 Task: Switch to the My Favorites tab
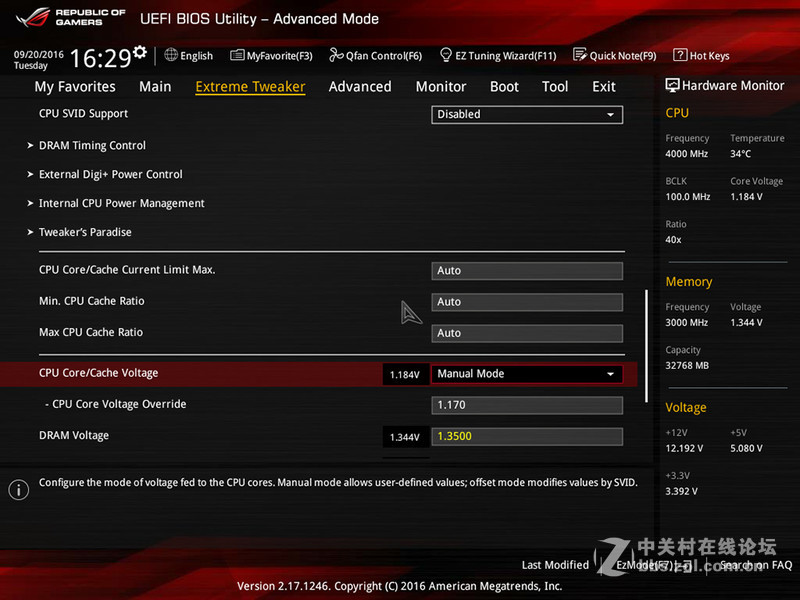click(75, 87)
